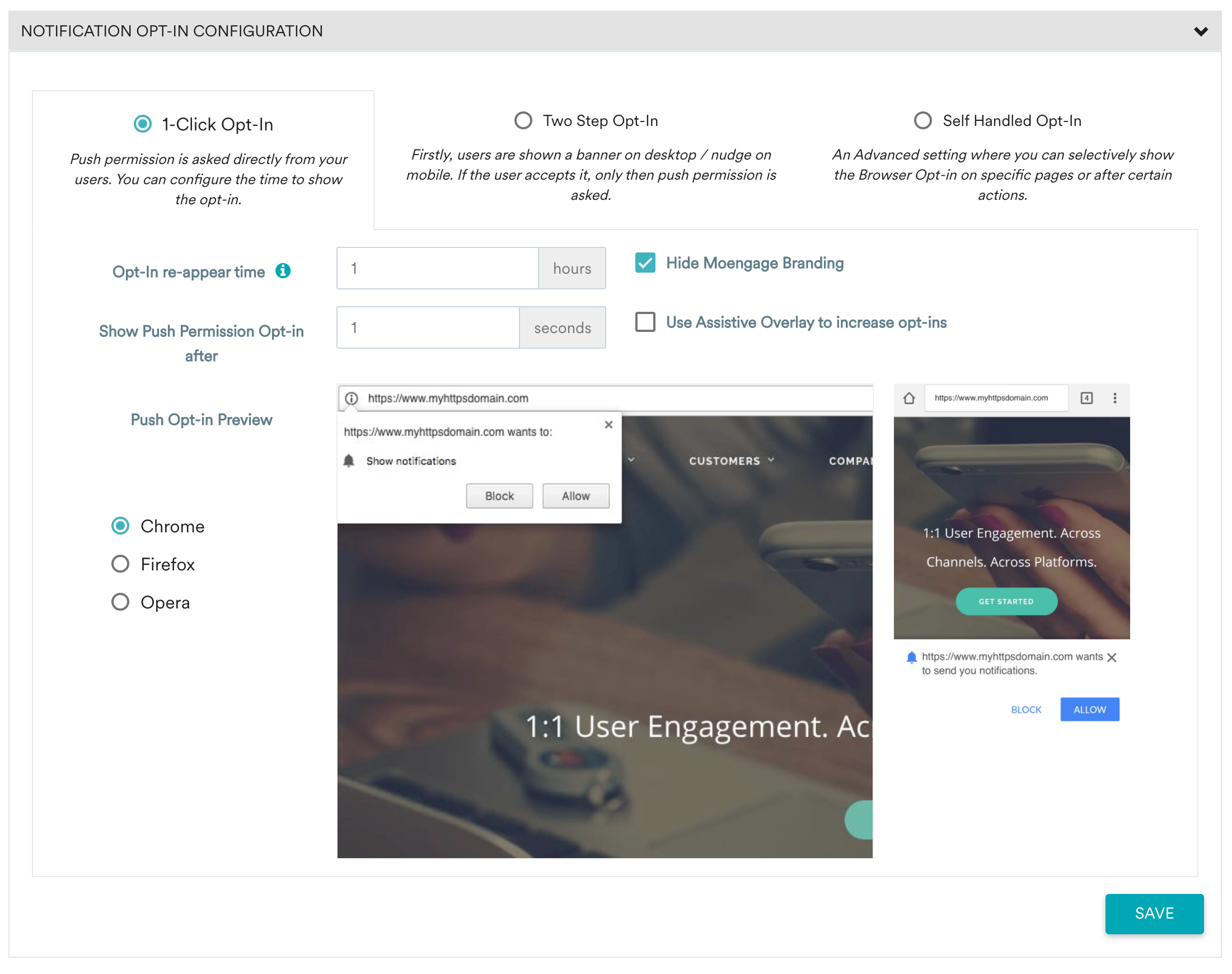The image size is (1232, 974).
Task: Click the info icon beside Opt-In re-appear time
Action: 283,271
